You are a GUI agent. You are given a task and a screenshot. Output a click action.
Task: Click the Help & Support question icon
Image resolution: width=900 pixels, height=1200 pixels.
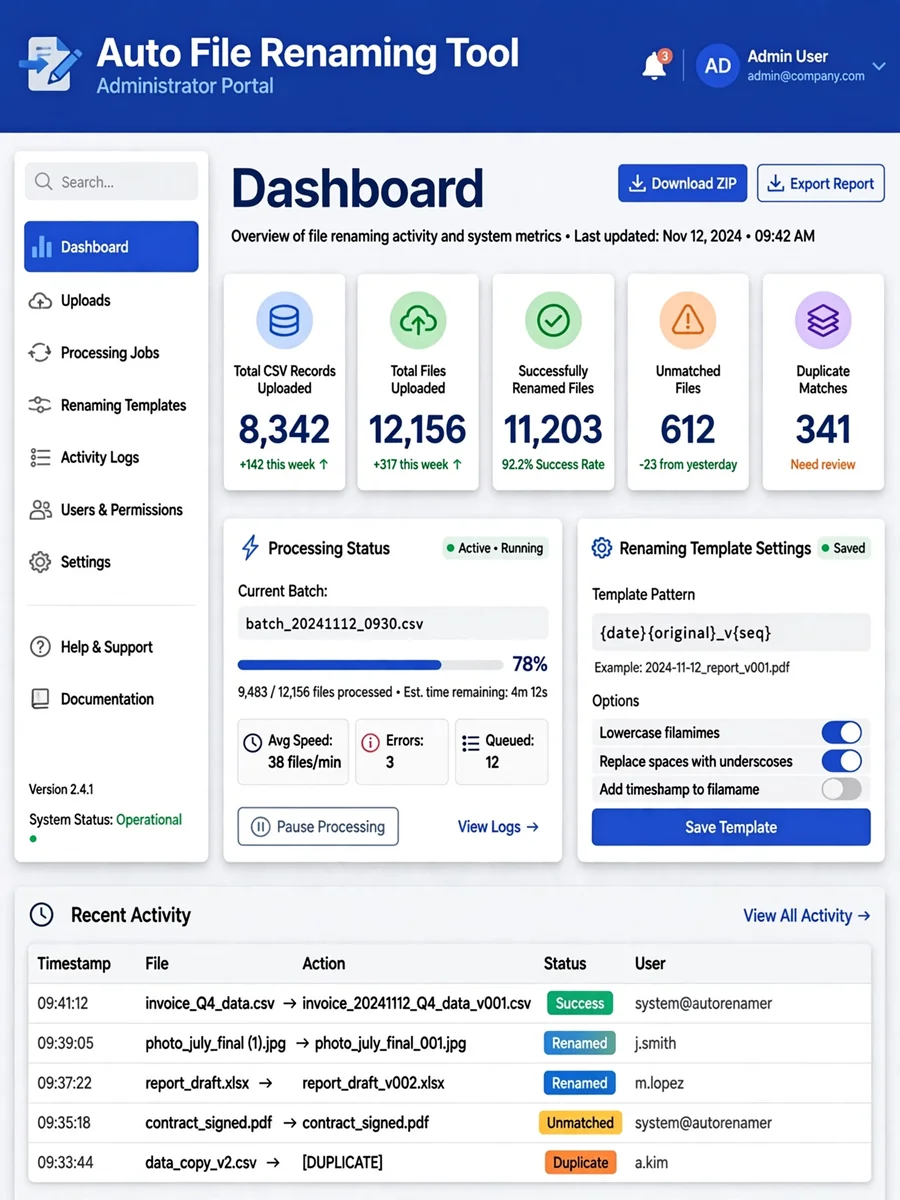point(40,647)
